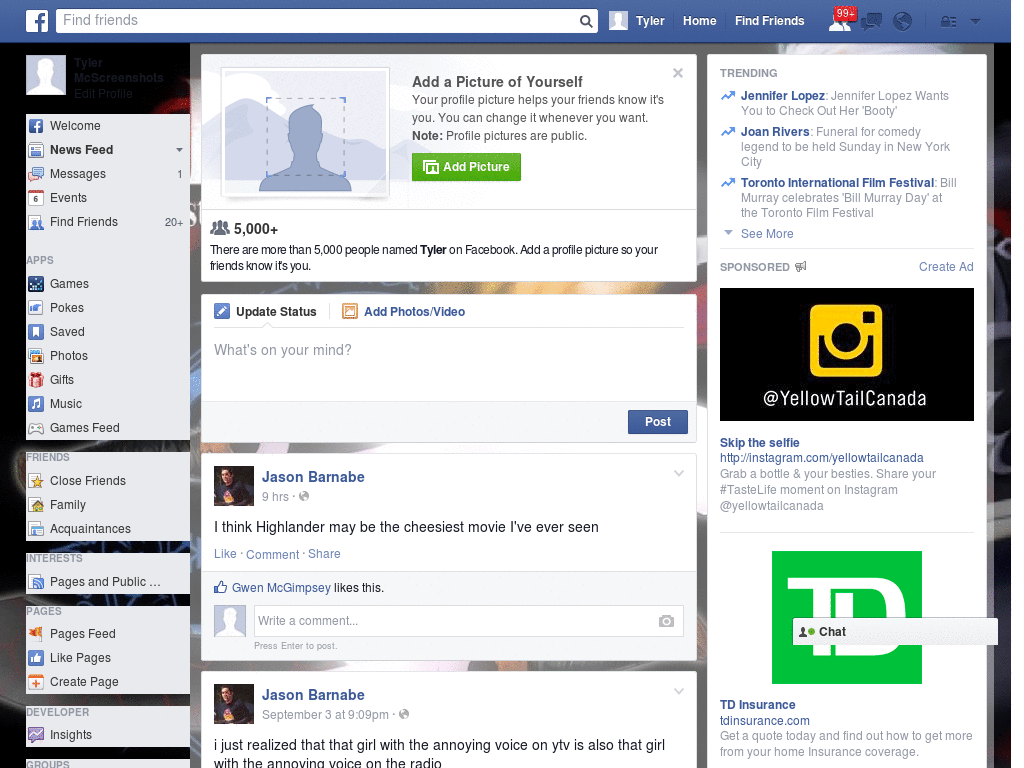
Task: Click the Games Feed controller icon
Action: 36,428
